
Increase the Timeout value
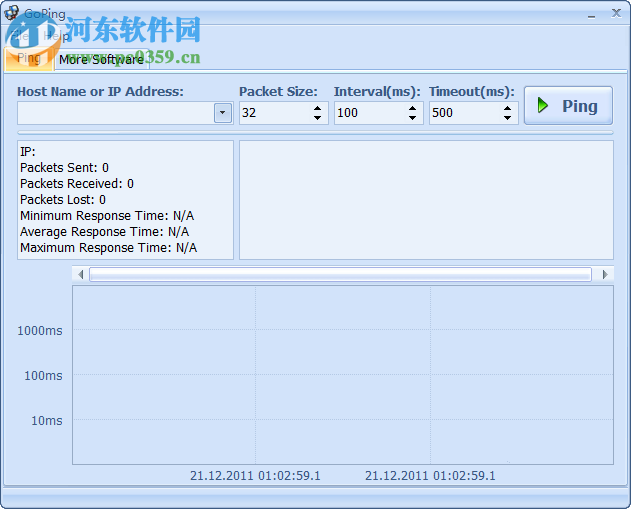click(507, 108)
